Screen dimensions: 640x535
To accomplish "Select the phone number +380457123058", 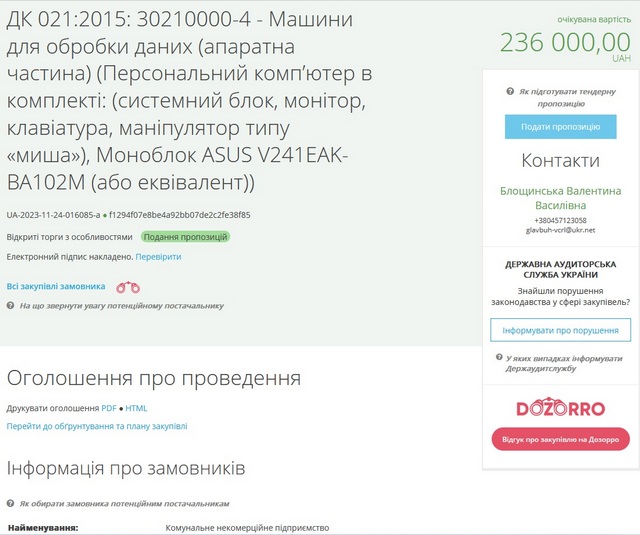I will pos(560,220).
